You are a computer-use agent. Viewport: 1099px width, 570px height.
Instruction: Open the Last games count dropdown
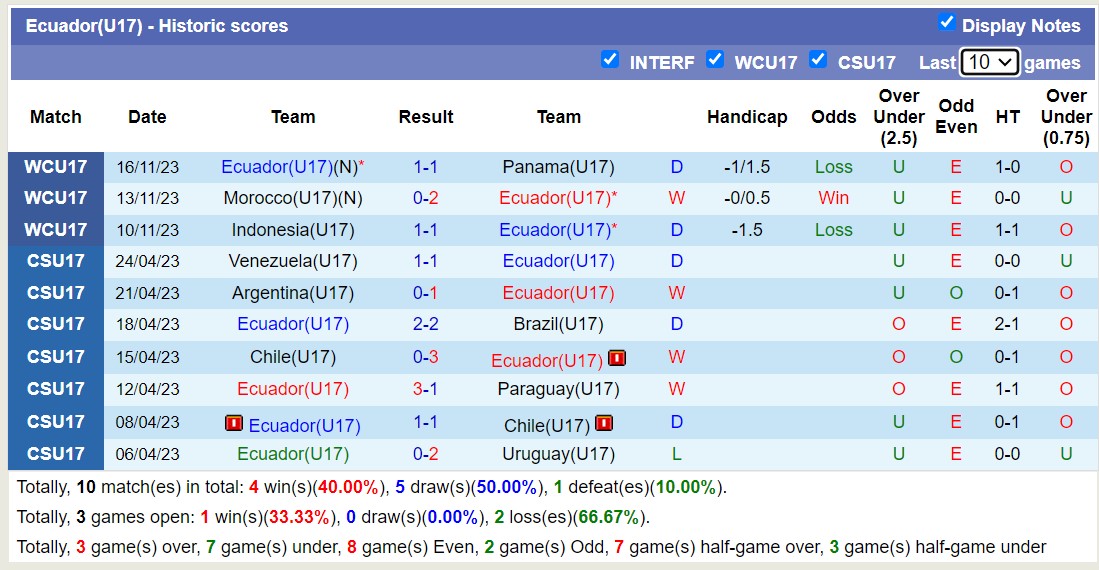tap(989, 62)
